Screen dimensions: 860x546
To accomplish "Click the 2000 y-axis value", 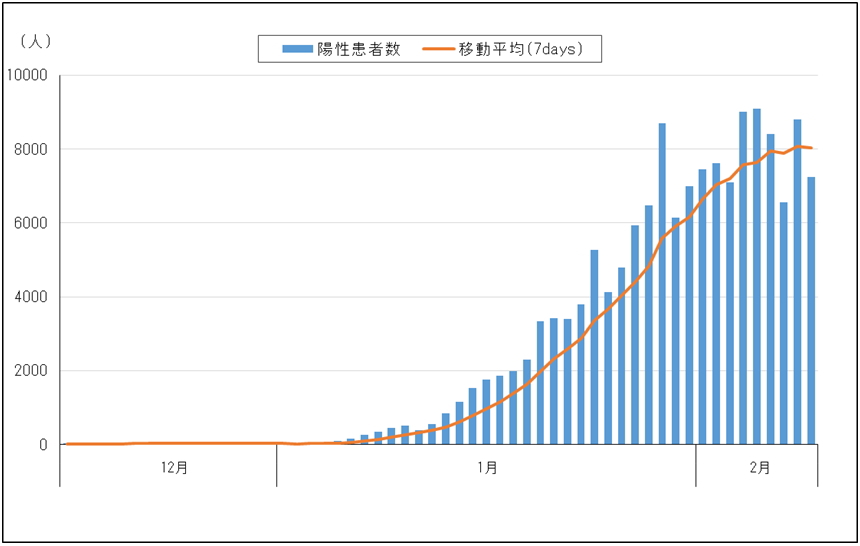I will click(x=31, y=371).
